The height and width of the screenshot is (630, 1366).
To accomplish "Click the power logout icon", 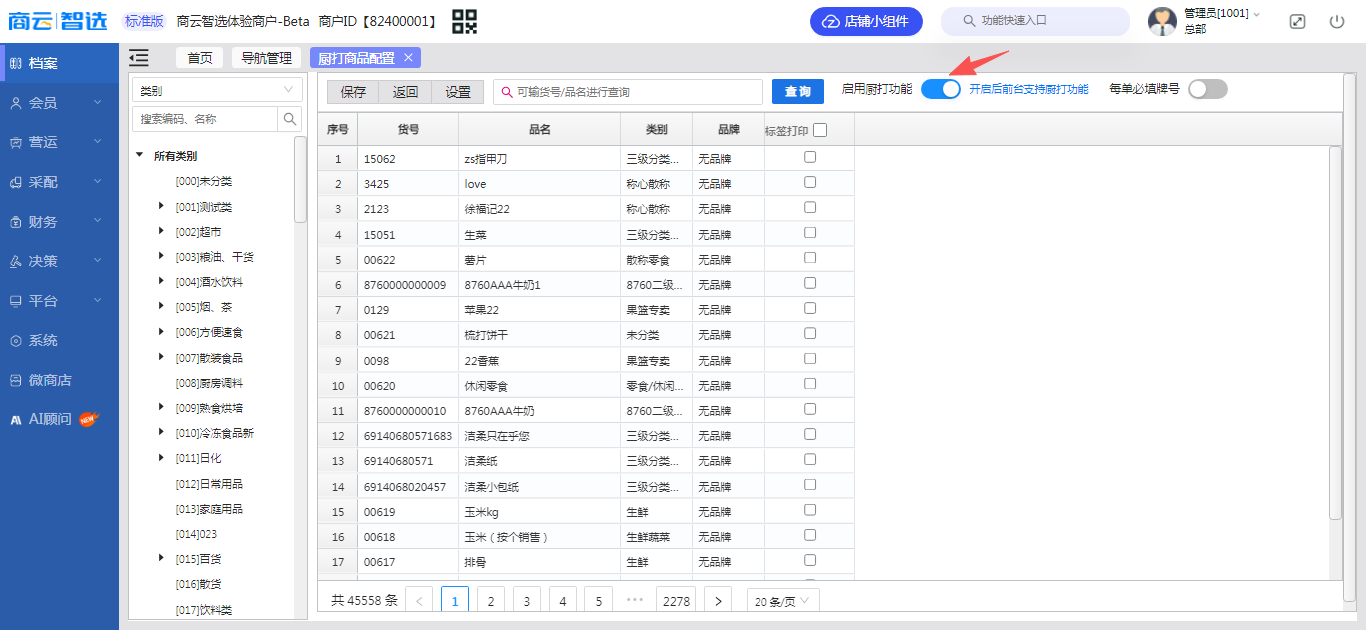I will coord(1337,21).
